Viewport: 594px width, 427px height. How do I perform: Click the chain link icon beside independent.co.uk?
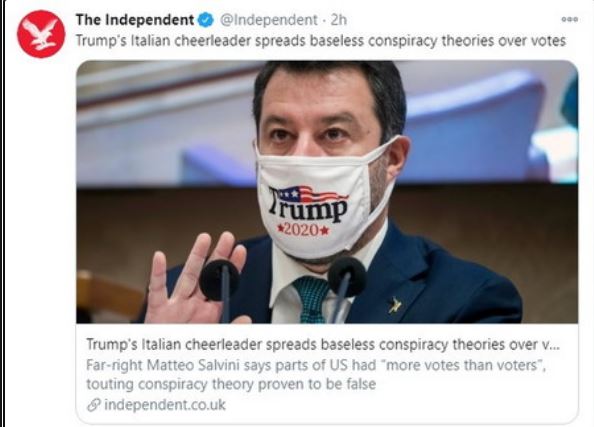[x=94, y=405]
